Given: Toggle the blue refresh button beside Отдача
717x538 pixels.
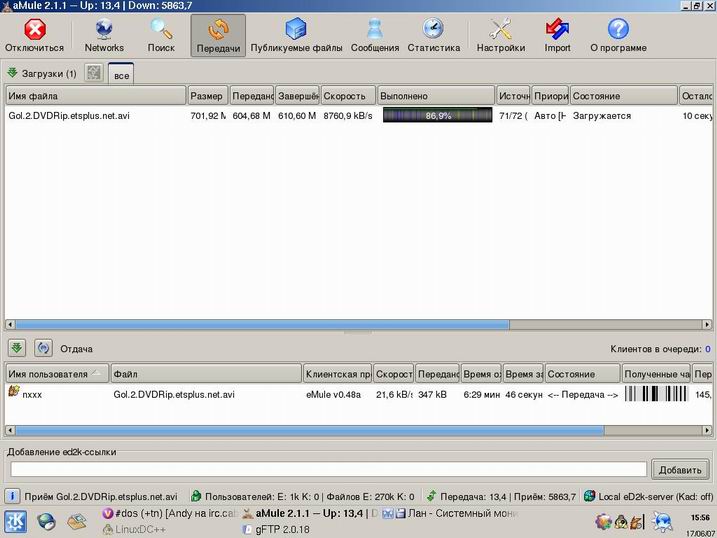Looking at the screenshot, I should pyautogui.click(x=43, y=348).
